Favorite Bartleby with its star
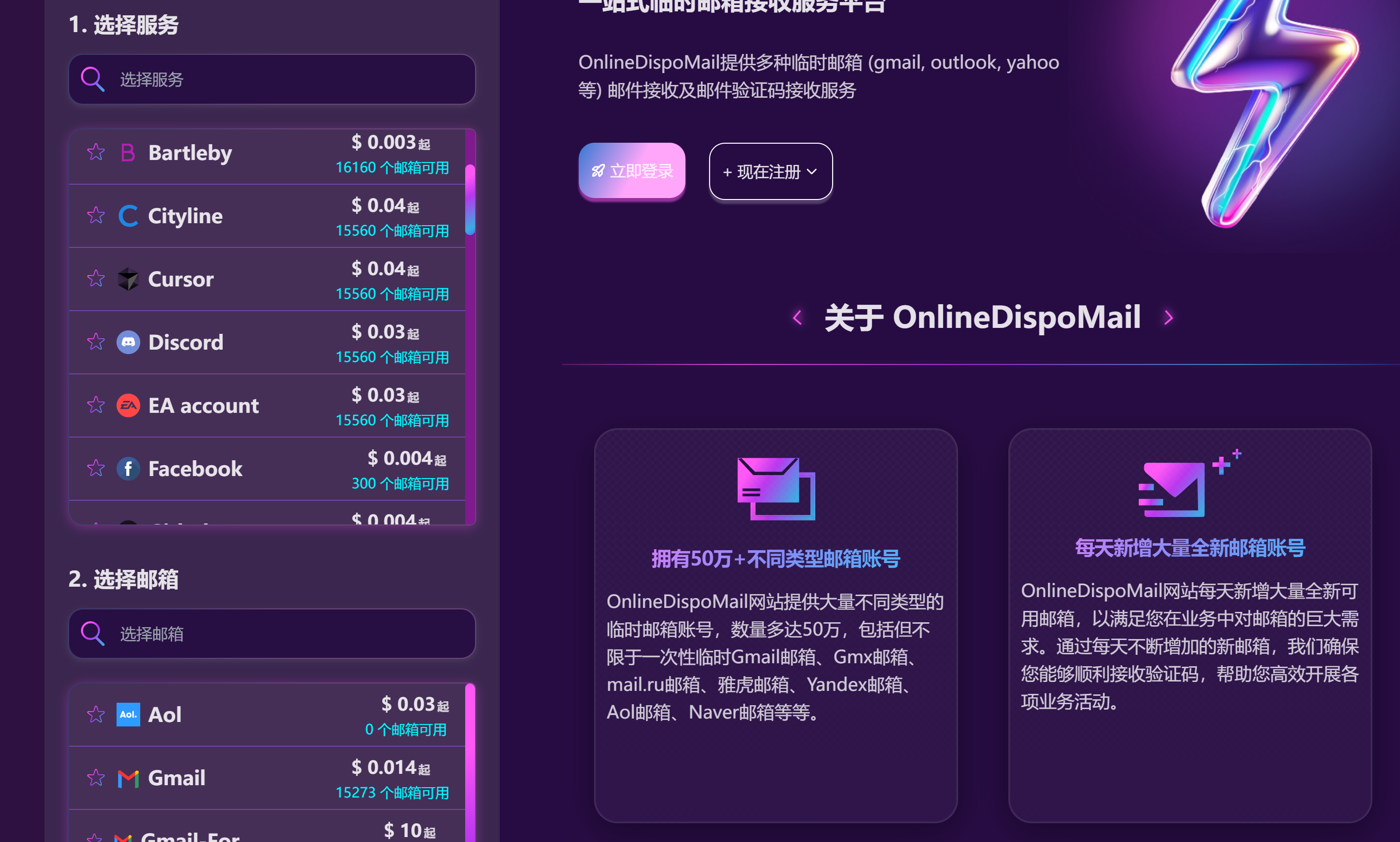The height and width of the screenshot is (842, 1400). (x=96, y=152)
